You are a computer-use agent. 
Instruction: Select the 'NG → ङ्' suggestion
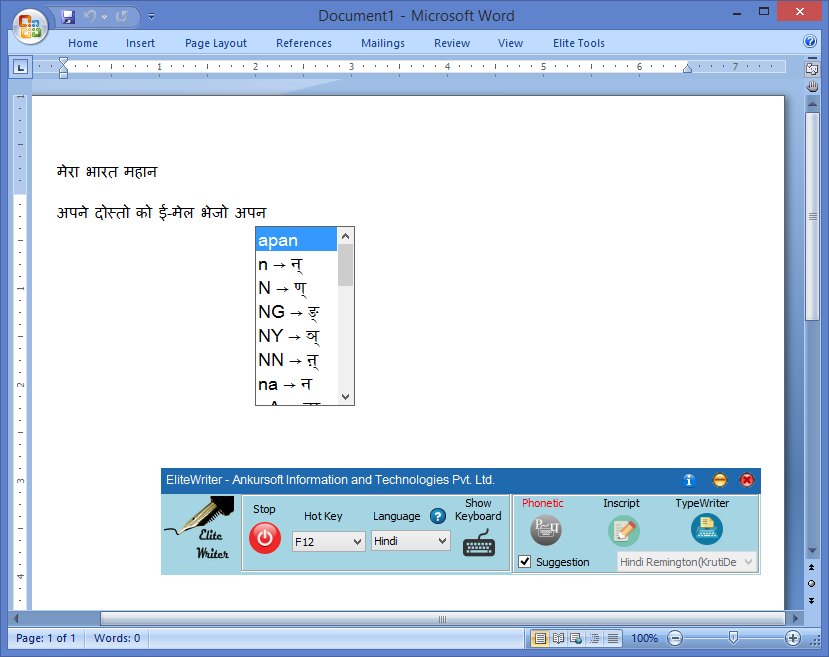(x=296, y=312)
